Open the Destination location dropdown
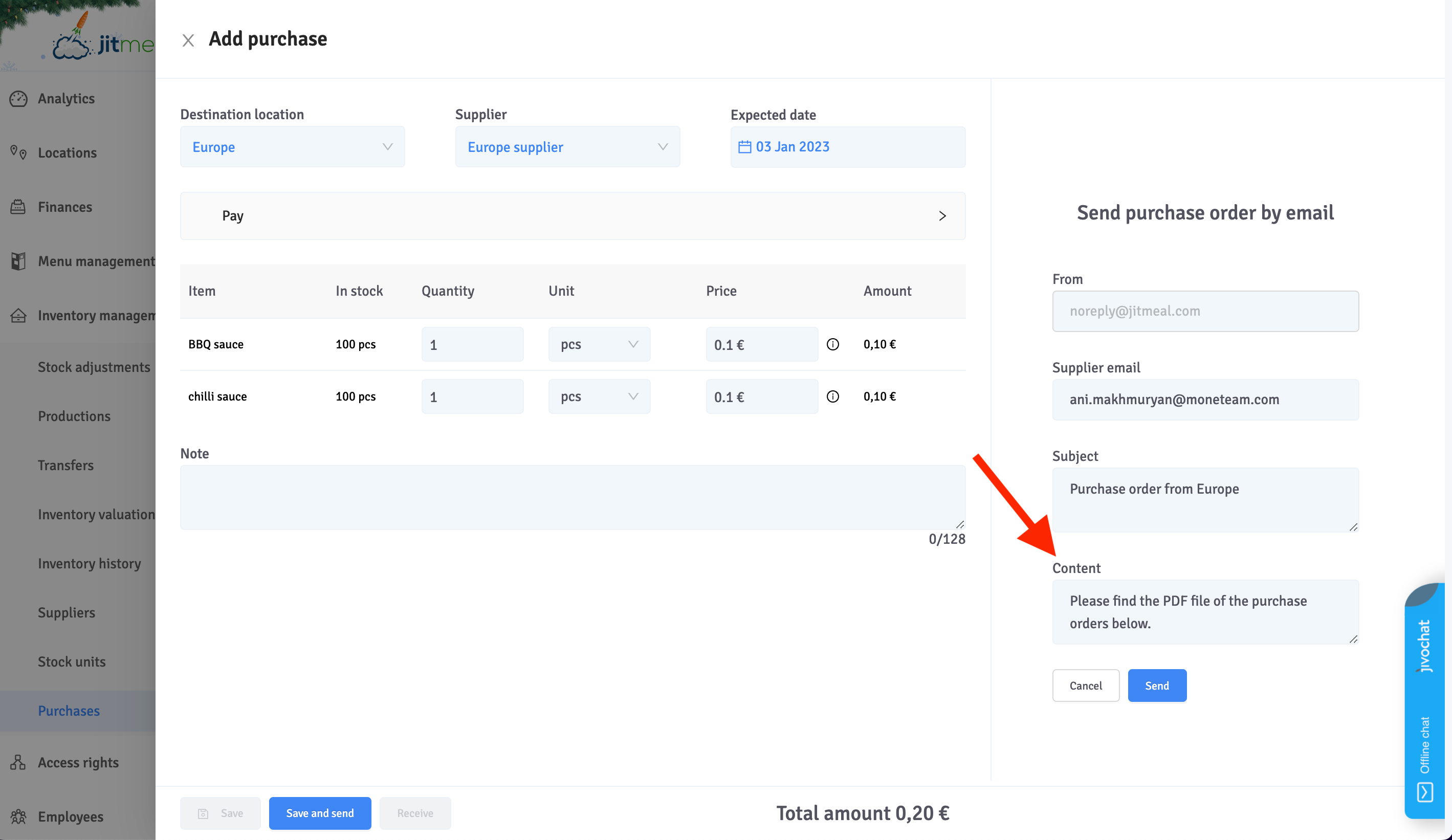This screenshot has width=1452, height=840. click(x=292, y=147)
